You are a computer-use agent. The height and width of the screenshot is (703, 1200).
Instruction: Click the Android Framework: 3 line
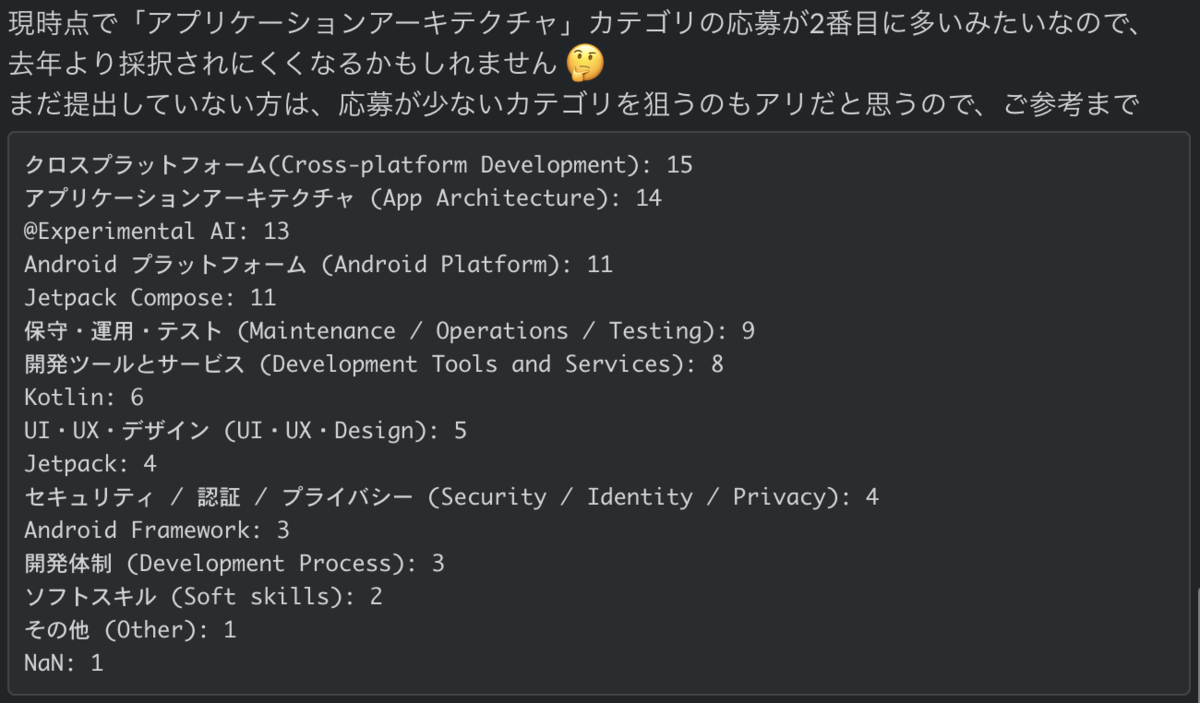(157, 530)
